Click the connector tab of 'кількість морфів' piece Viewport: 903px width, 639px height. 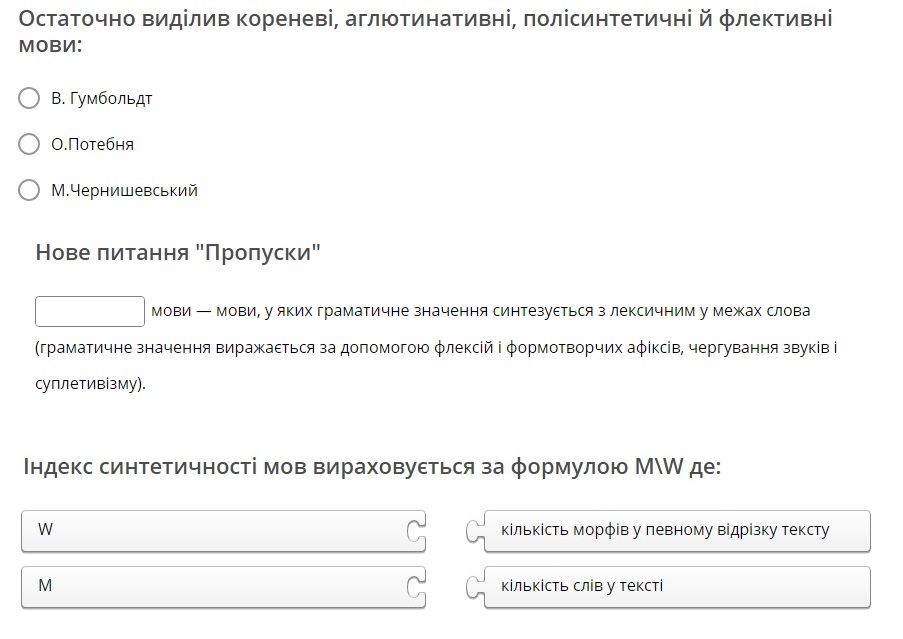click(x=476, y=531)
